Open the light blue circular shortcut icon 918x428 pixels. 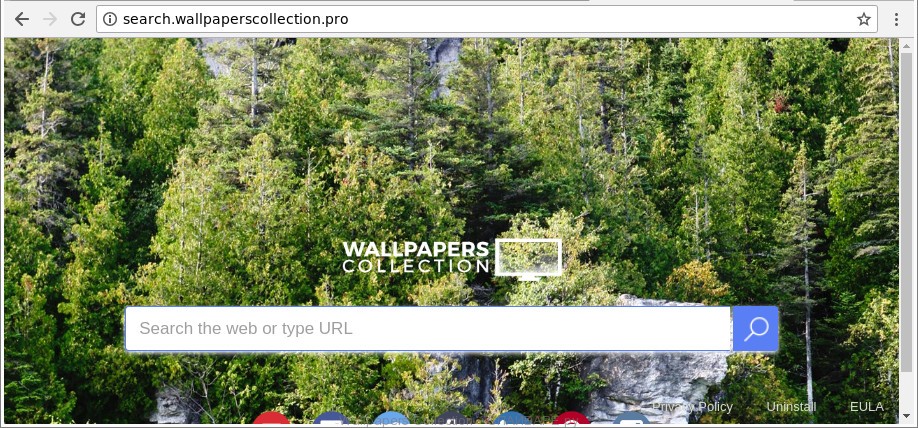(391, 418)
